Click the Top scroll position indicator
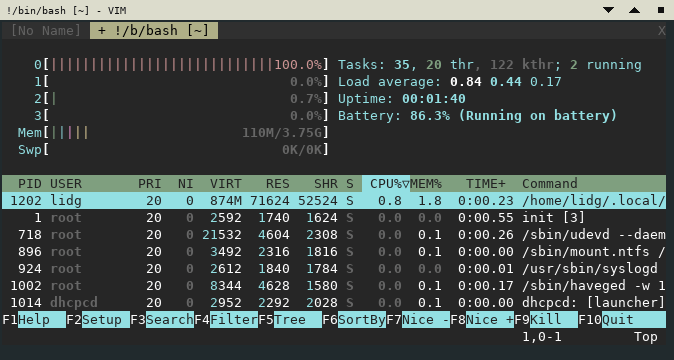Image resolution: width=674 pixels, height=360 pixels. (x=646, y=337)
